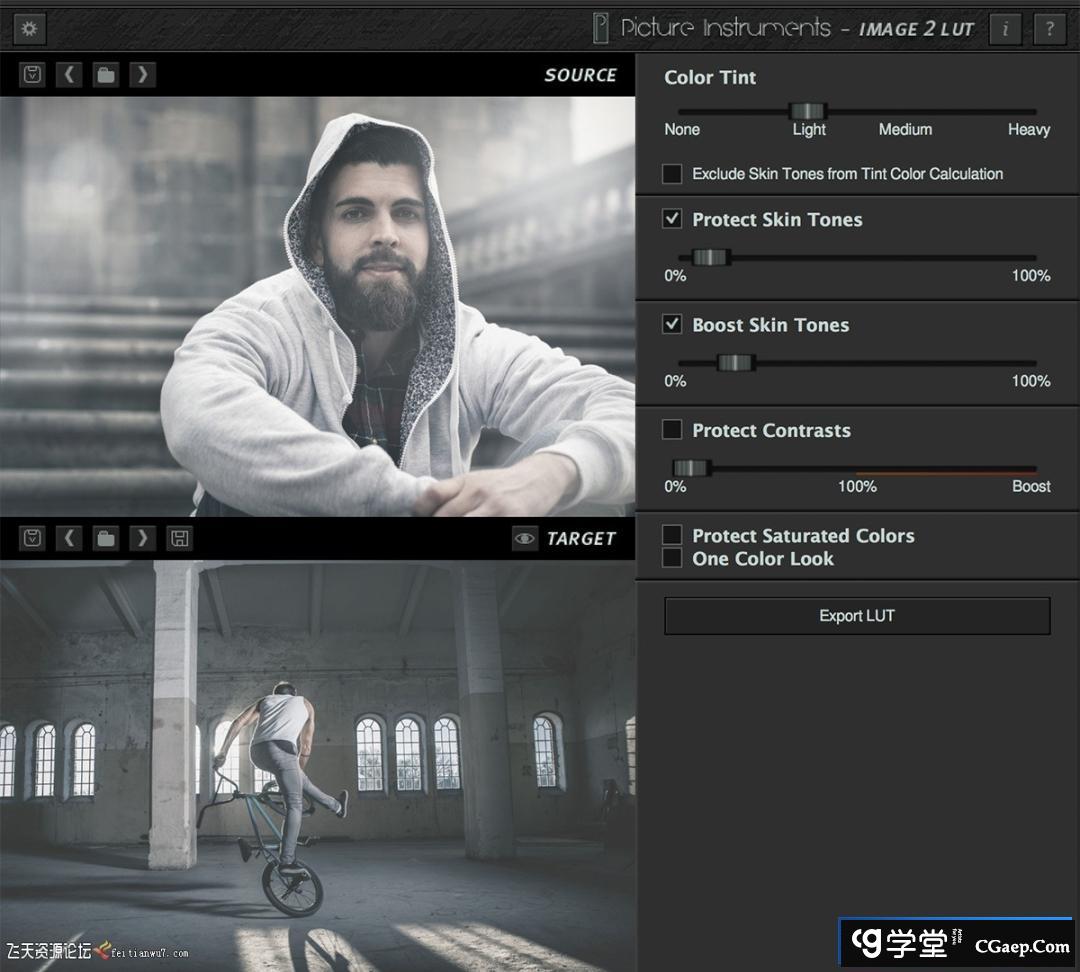Viewport: 1080px width, 972px height.
Task: Click the Export LUT button
Action: pyautogui.click(x=857, y=616)
